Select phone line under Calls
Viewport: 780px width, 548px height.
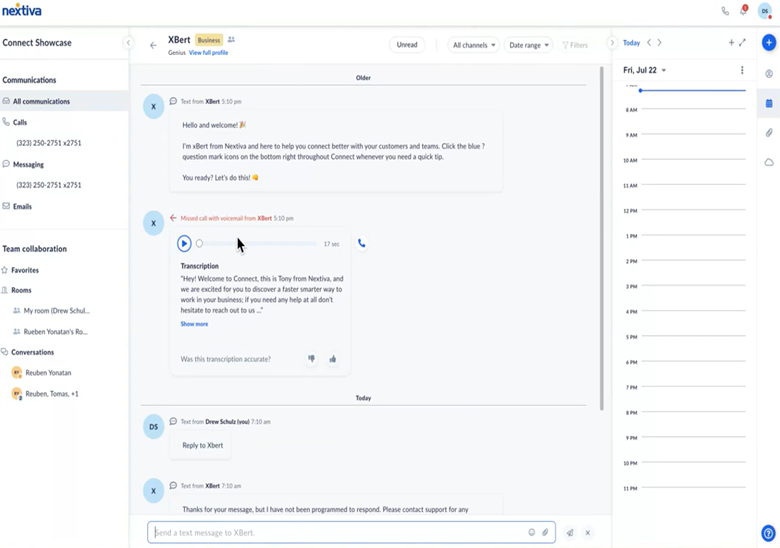click(49, 143)
